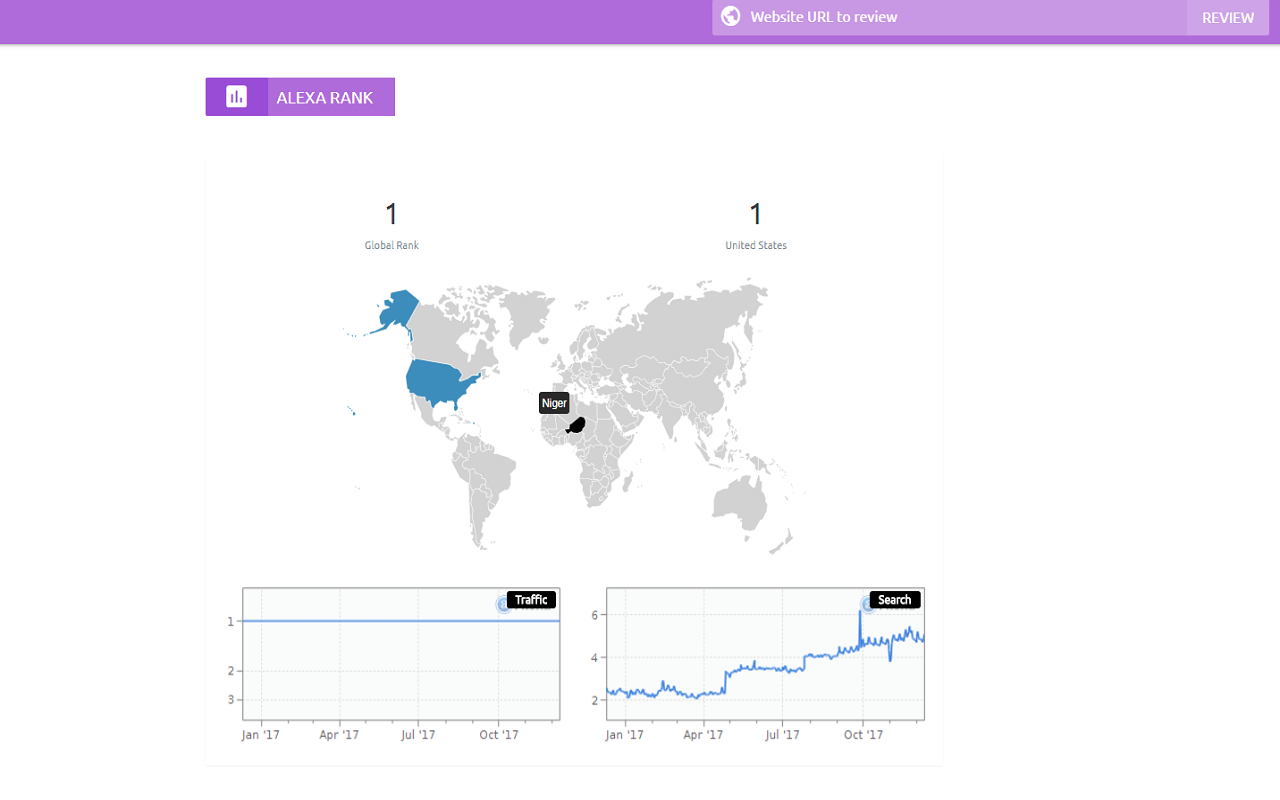Click the magnifier icon beside the Traffic badge
1280x800 pixels.
[503, 604]
